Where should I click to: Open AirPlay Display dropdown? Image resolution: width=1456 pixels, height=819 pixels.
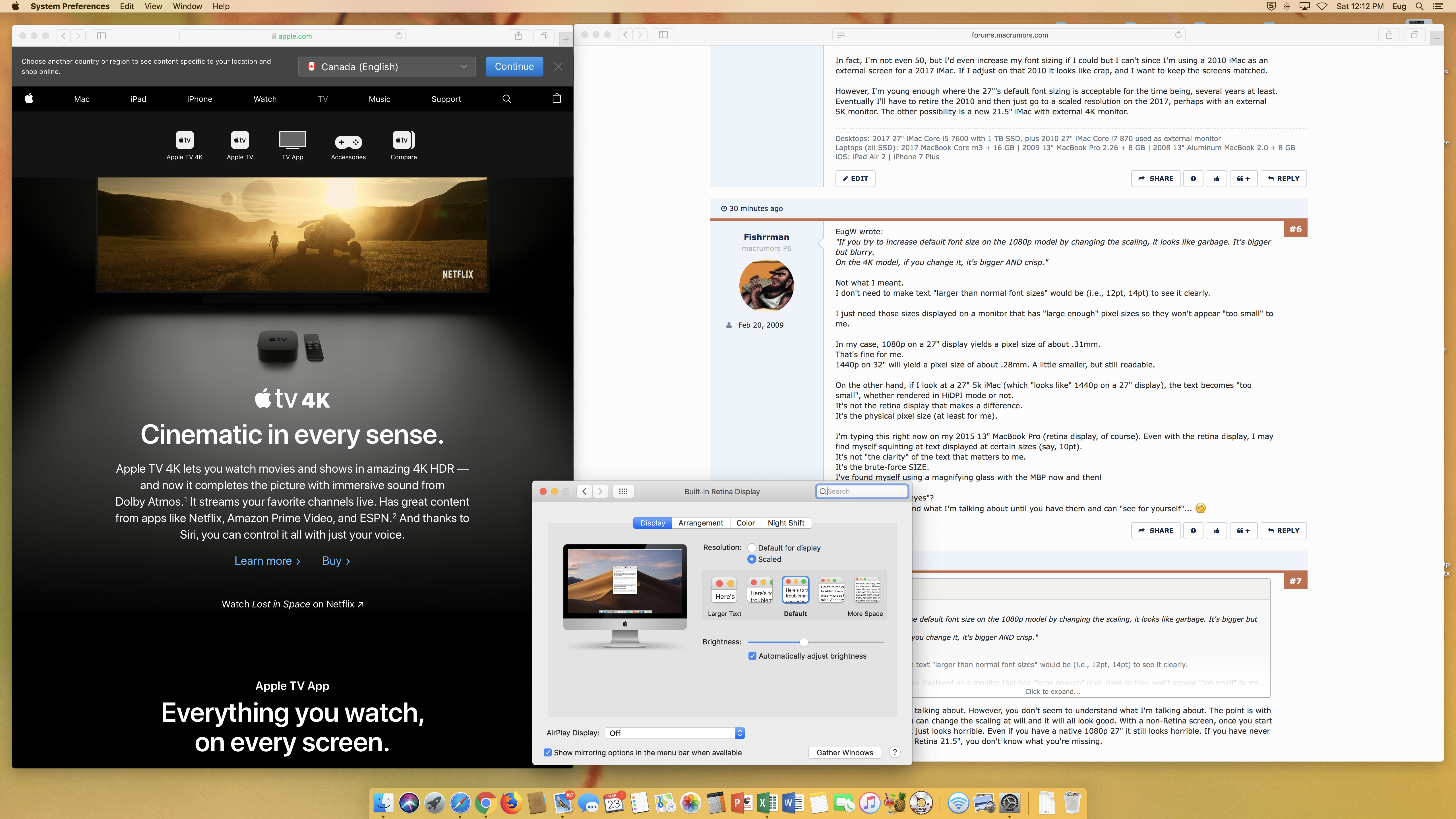675,733
